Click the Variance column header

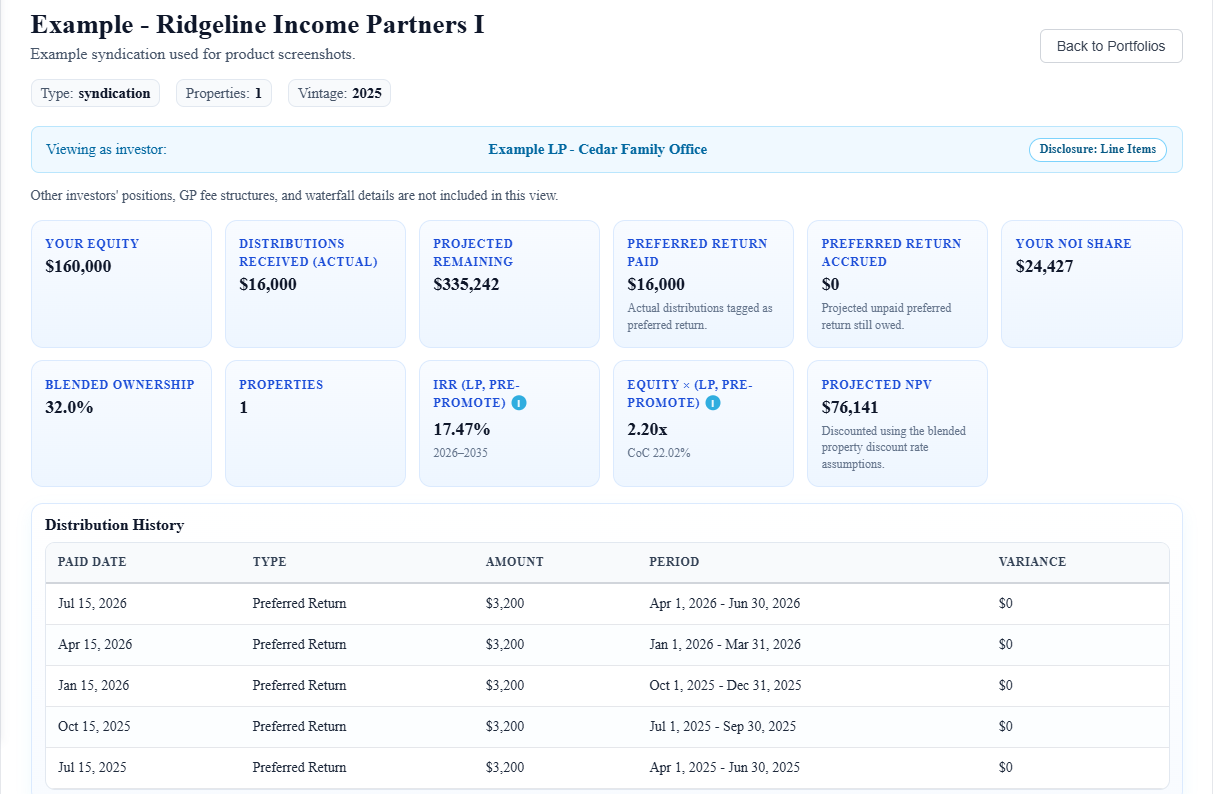1032,562
